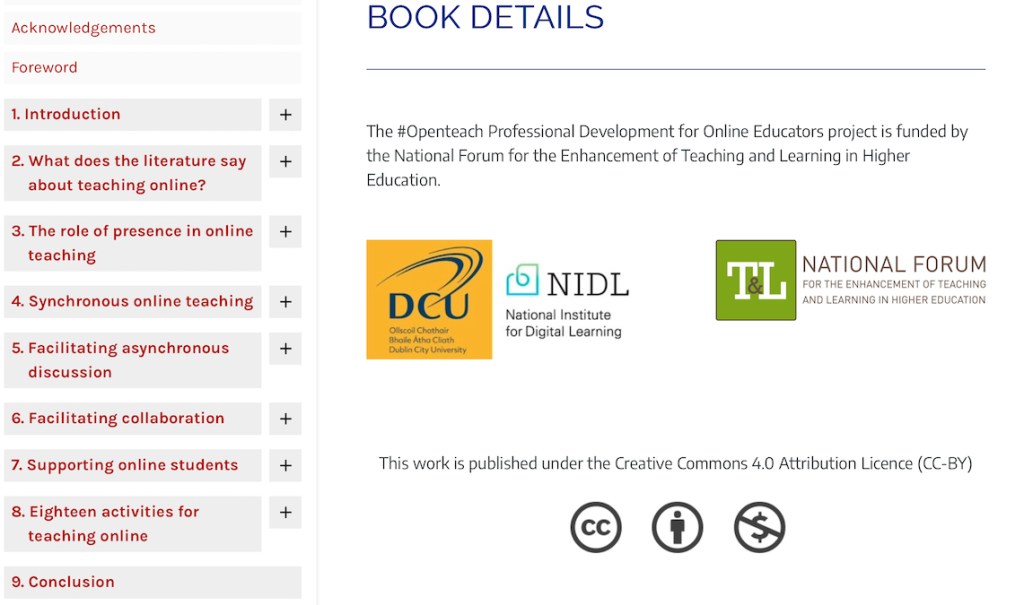Screen dimensions: 1024x605
Task: Expand Eighteen activities chapter plus button
Action: [285, 513]
